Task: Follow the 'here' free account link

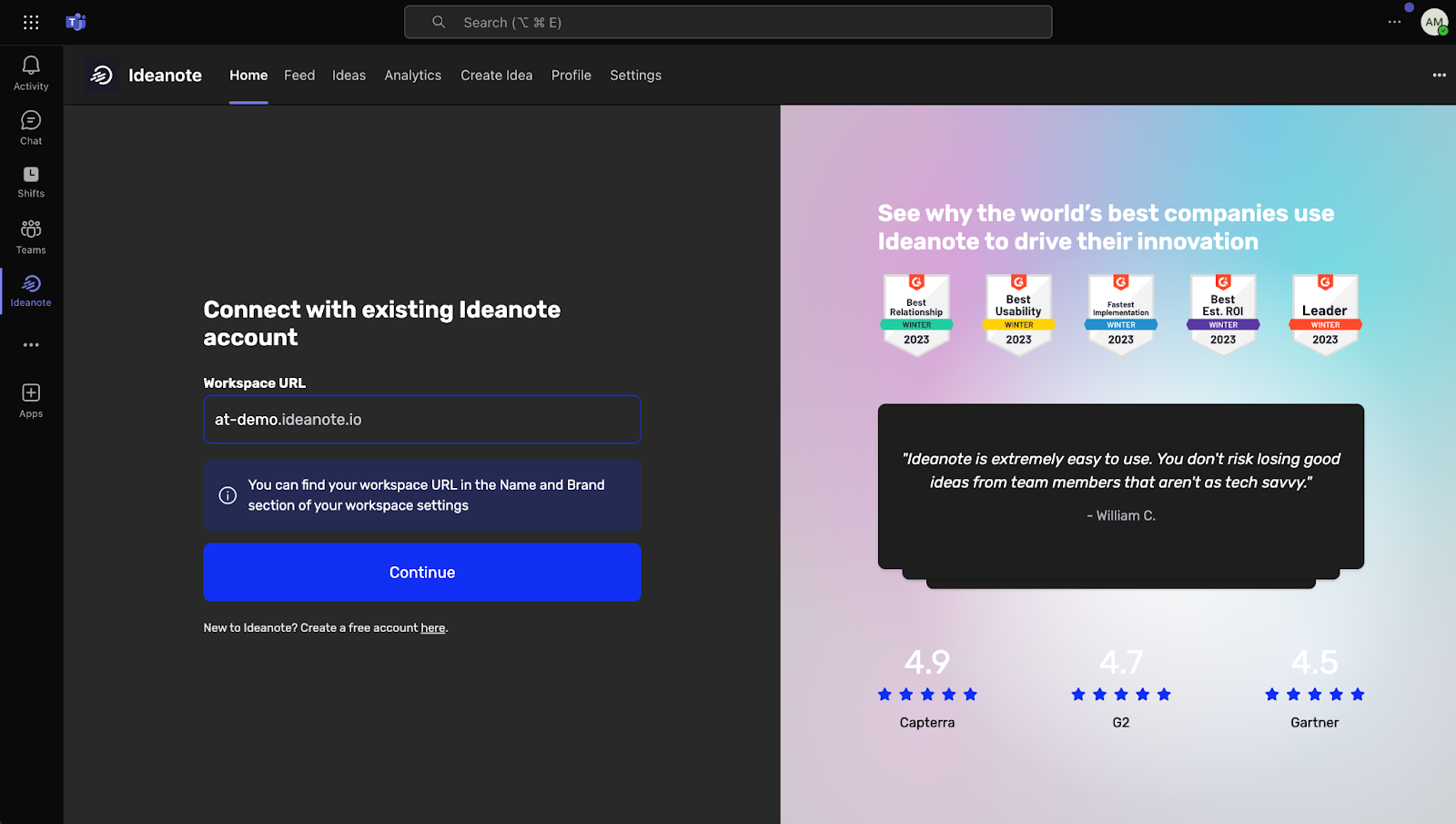Action: (433, 628)
